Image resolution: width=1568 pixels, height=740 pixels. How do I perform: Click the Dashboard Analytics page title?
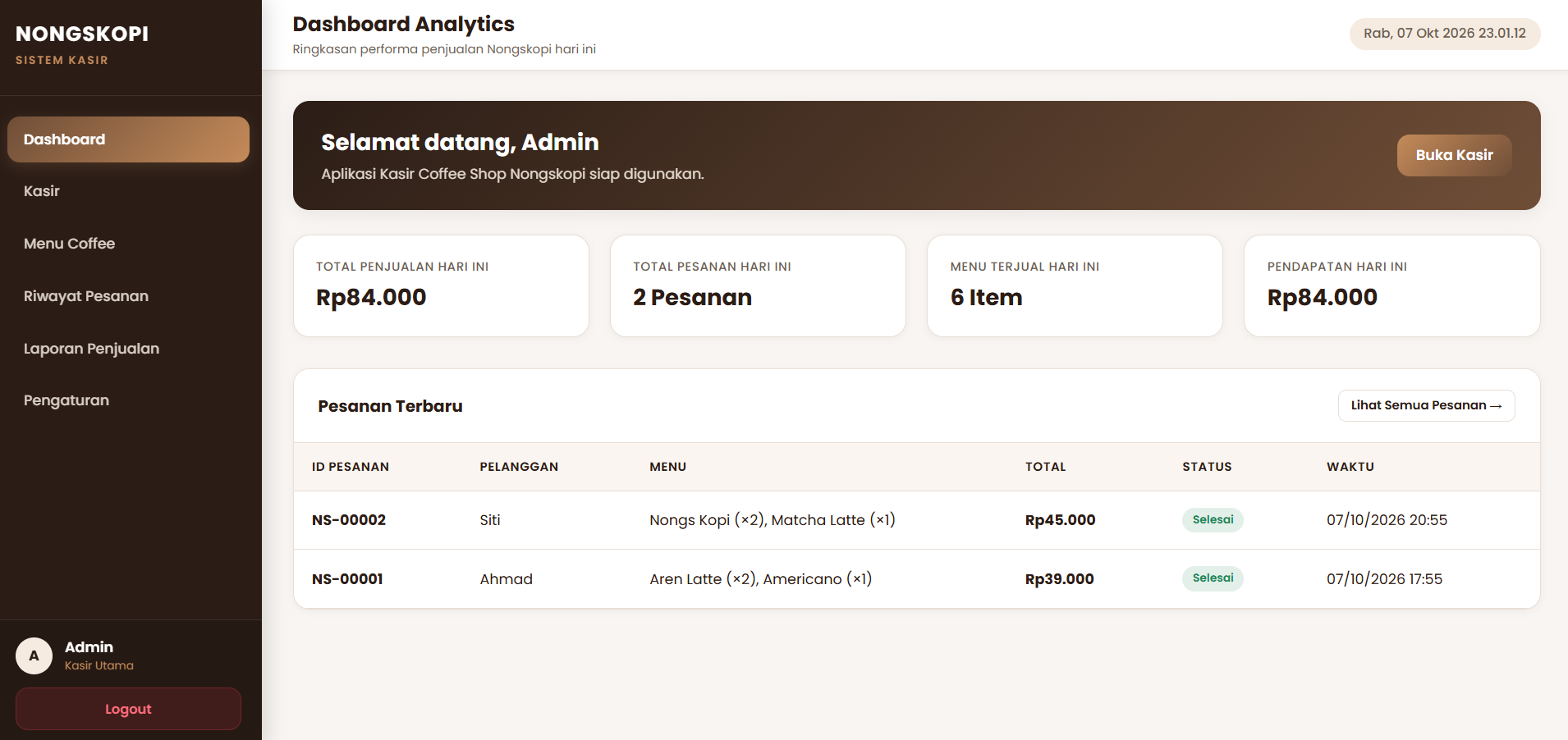tap(404, 25)
